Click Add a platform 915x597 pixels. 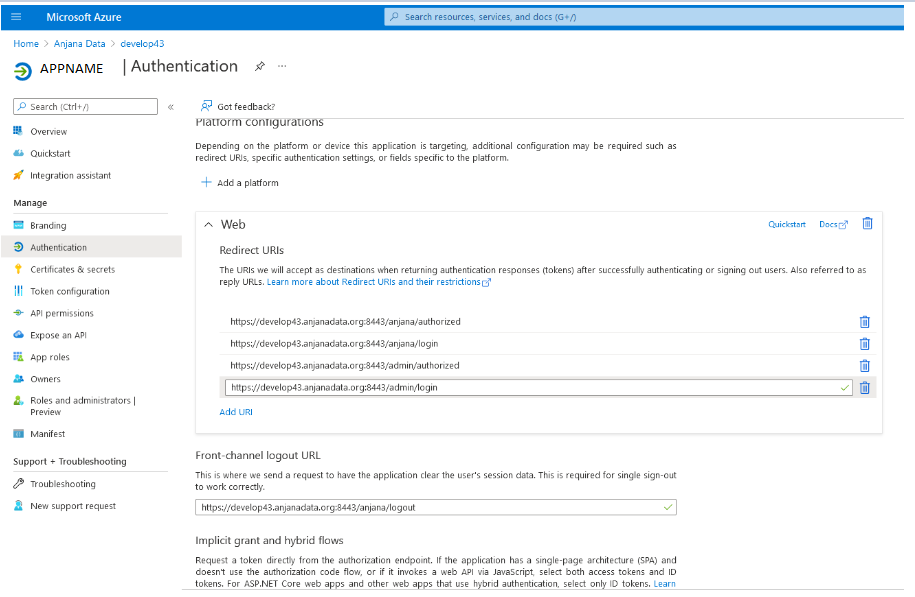(240, 183)
